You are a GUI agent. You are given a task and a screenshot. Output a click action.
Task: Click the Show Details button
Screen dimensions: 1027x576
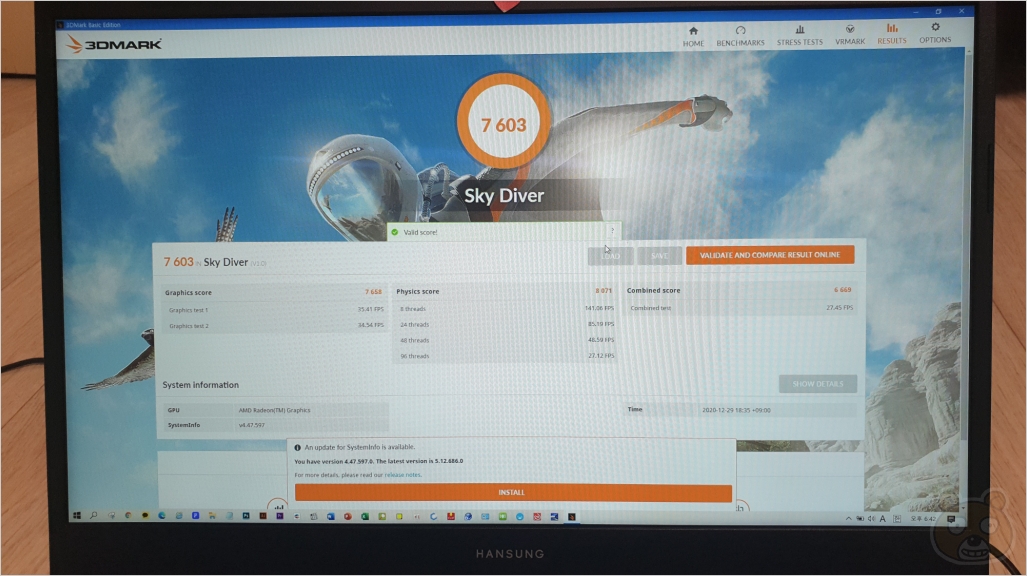[817, 383]
